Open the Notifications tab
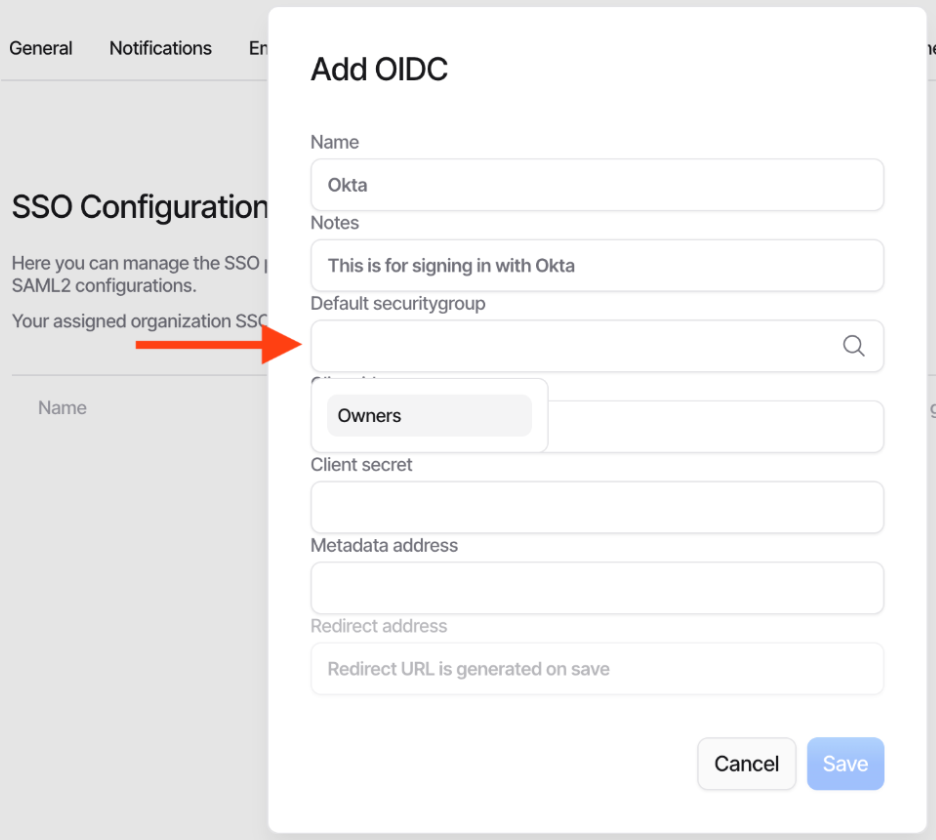The width and height of the screenshot is (936, 840). click(160, 48)
